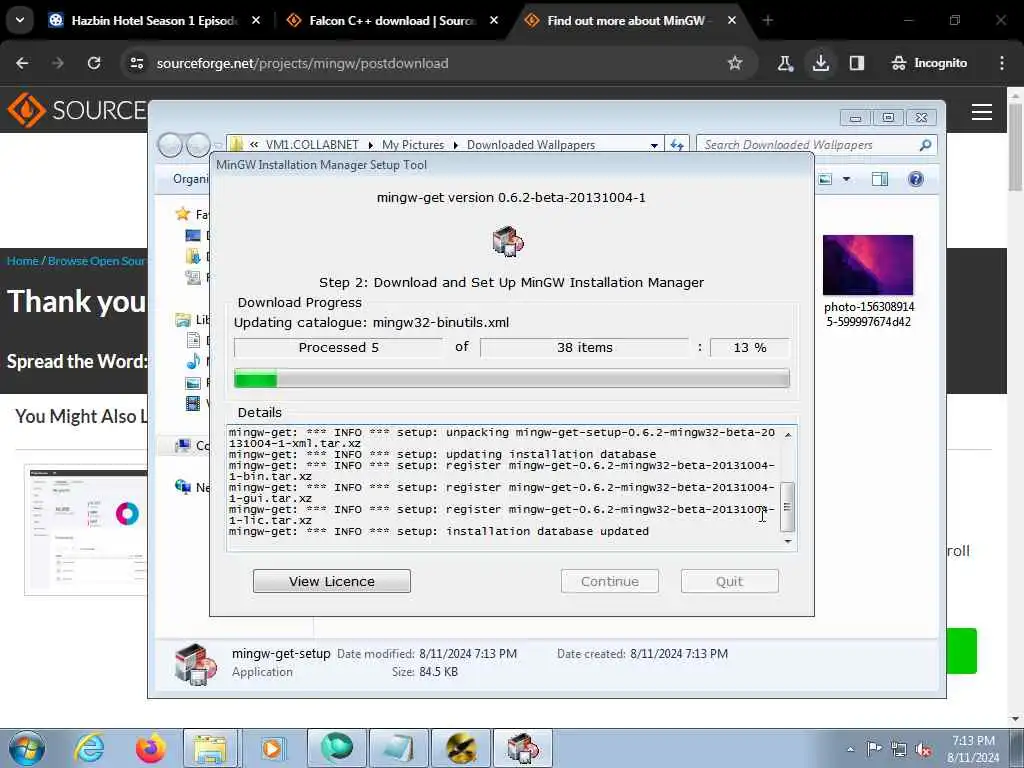This screenshot has height=768, width=1024.
Task: Close the Falcon C++ download tab
Action: click(494, 21)
